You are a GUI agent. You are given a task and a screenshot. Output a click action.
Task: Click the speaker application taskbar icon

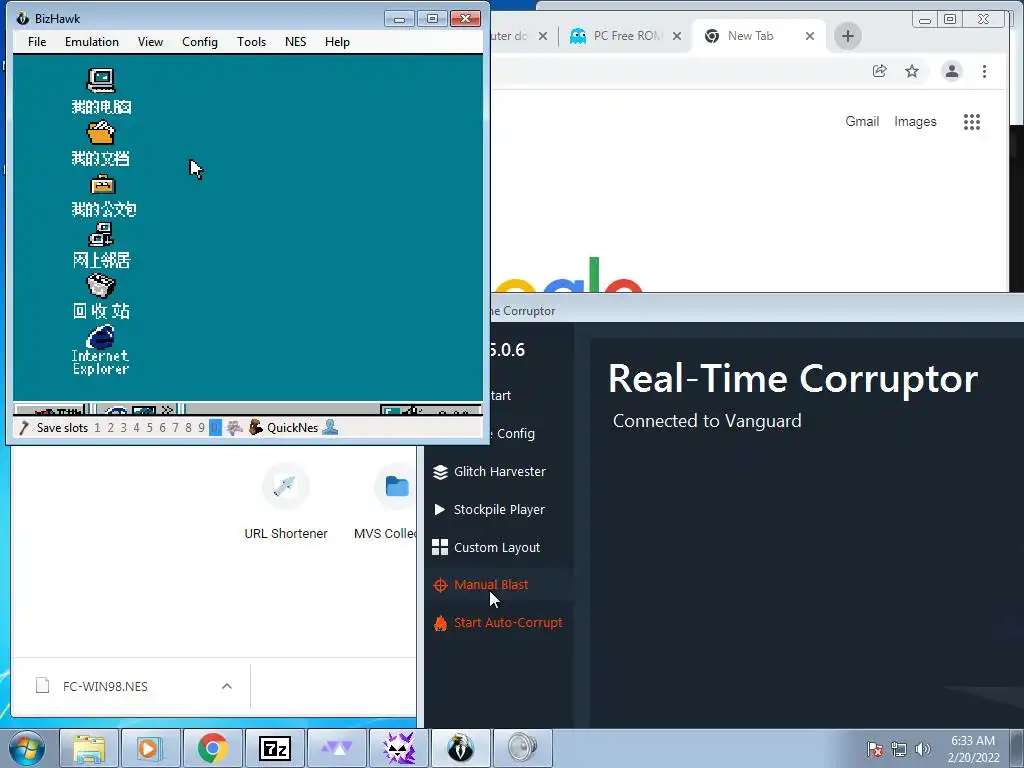pos(522,748)
